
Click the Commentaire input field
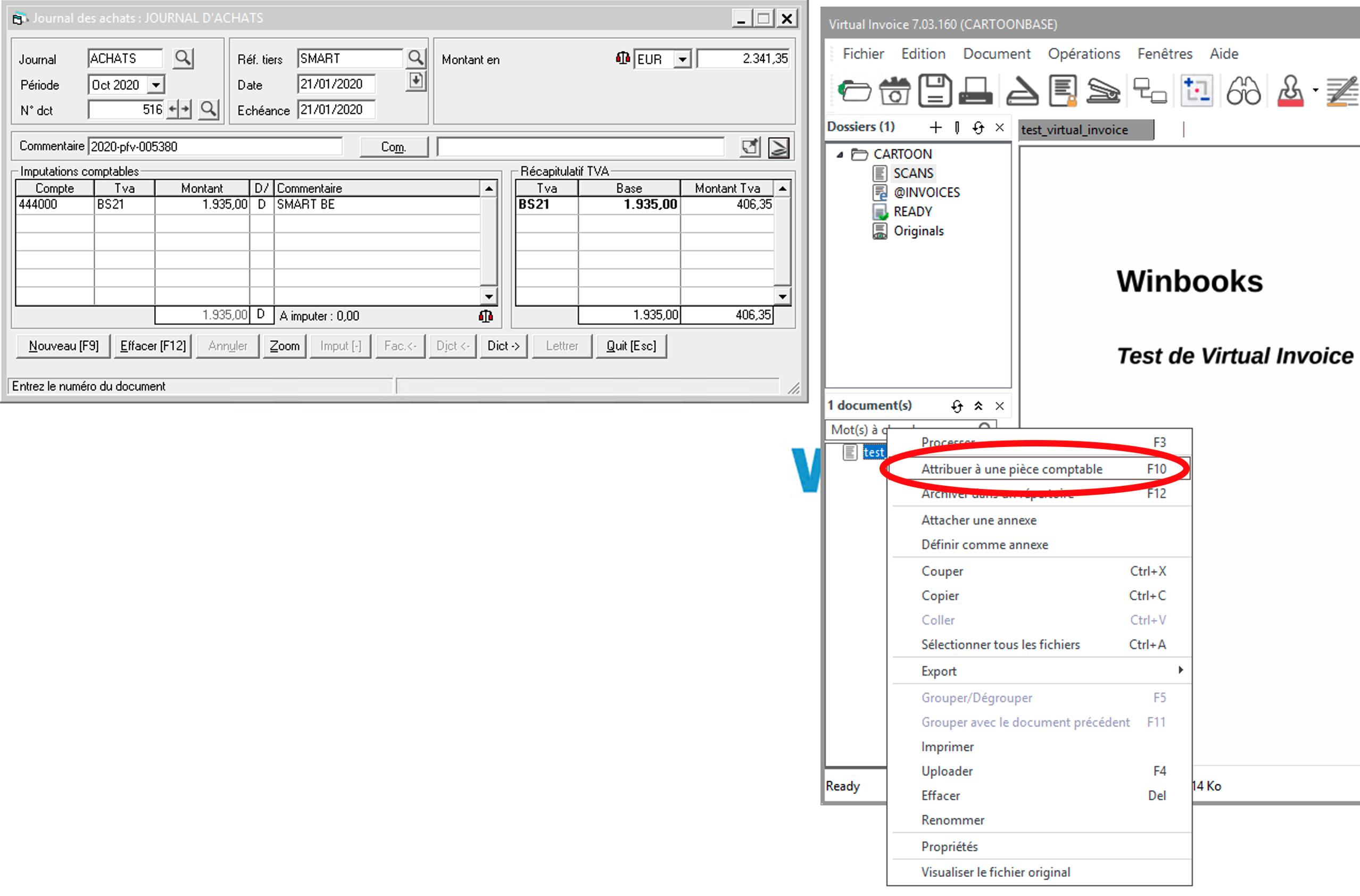pos(215,146)
